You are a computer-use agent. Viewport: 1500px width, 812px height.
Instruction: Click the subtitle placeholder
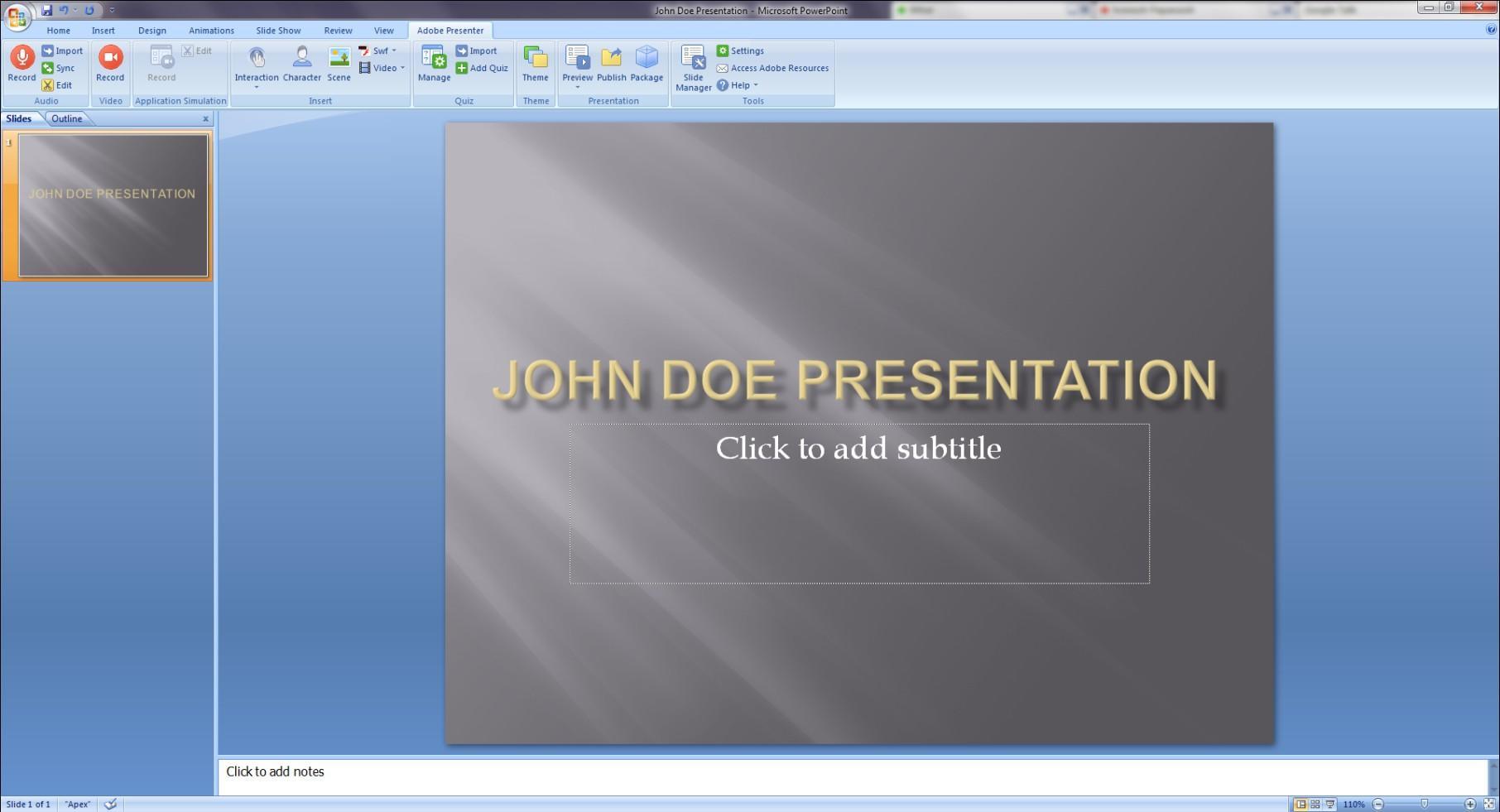(859, 503)
